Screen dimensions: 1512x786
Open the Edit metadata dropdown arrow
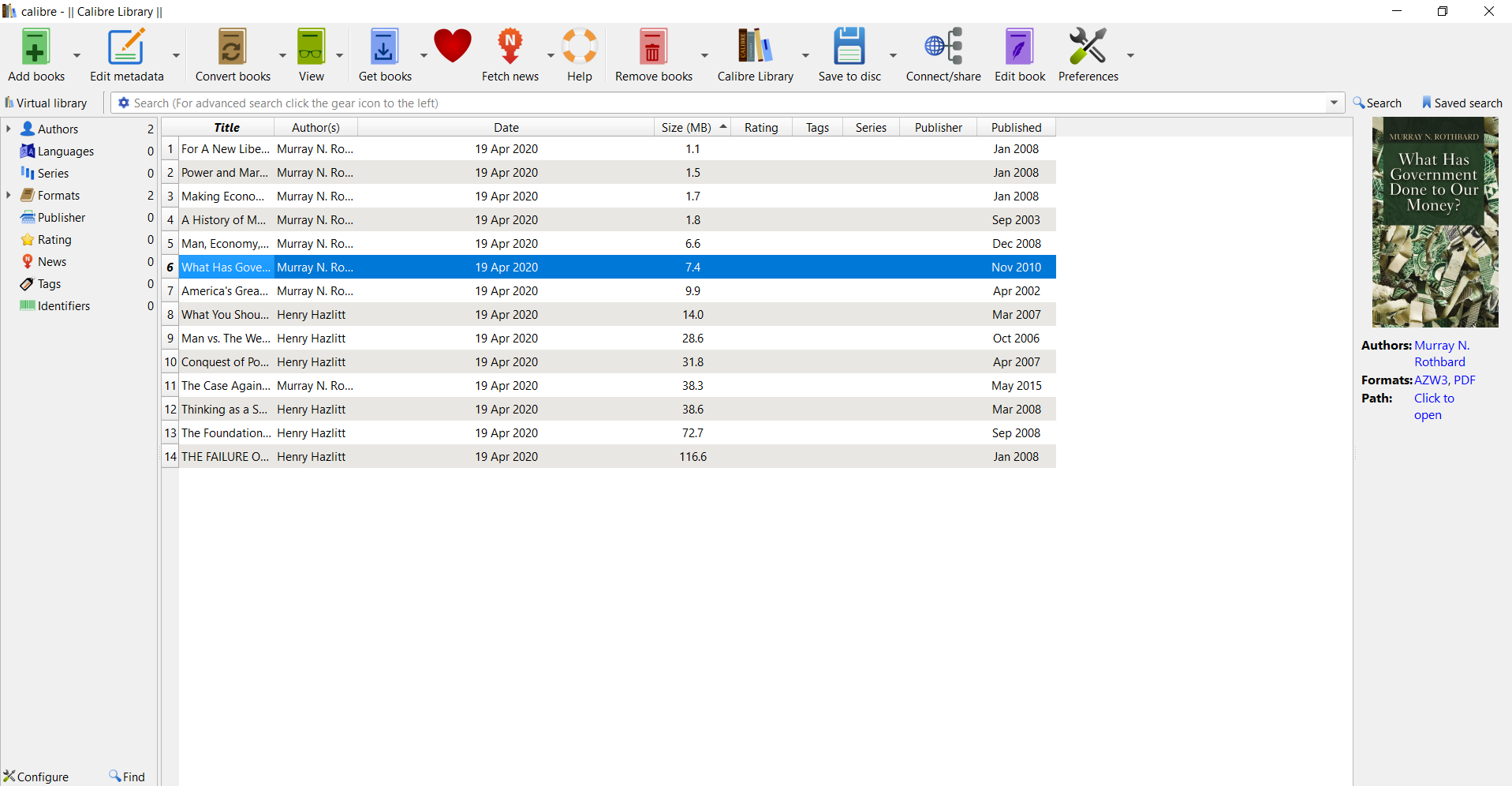click(176, 55)
